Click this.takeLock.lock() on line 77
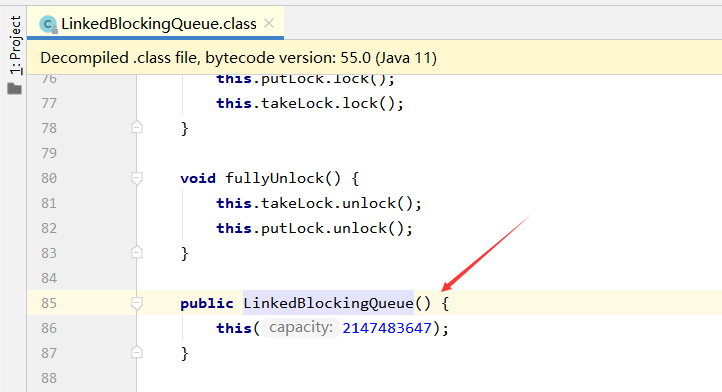Viewport: 722px width, 392px height. [310, 103]
